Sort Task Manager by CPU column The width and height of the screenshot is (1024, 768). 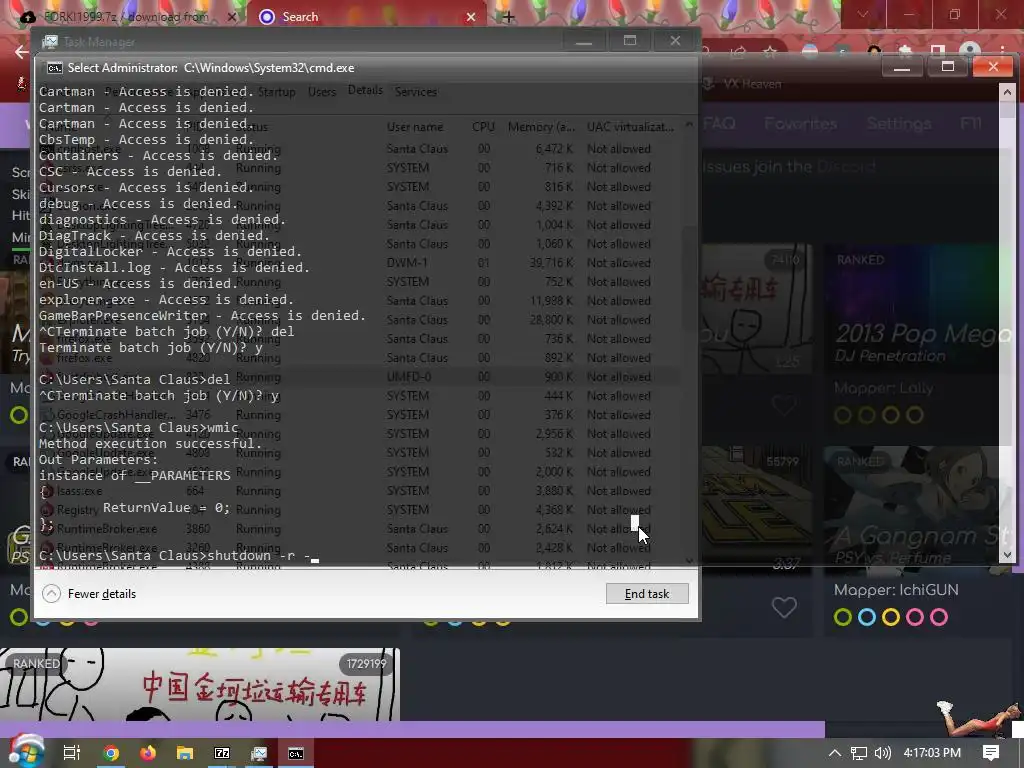(x=483, y=127)
